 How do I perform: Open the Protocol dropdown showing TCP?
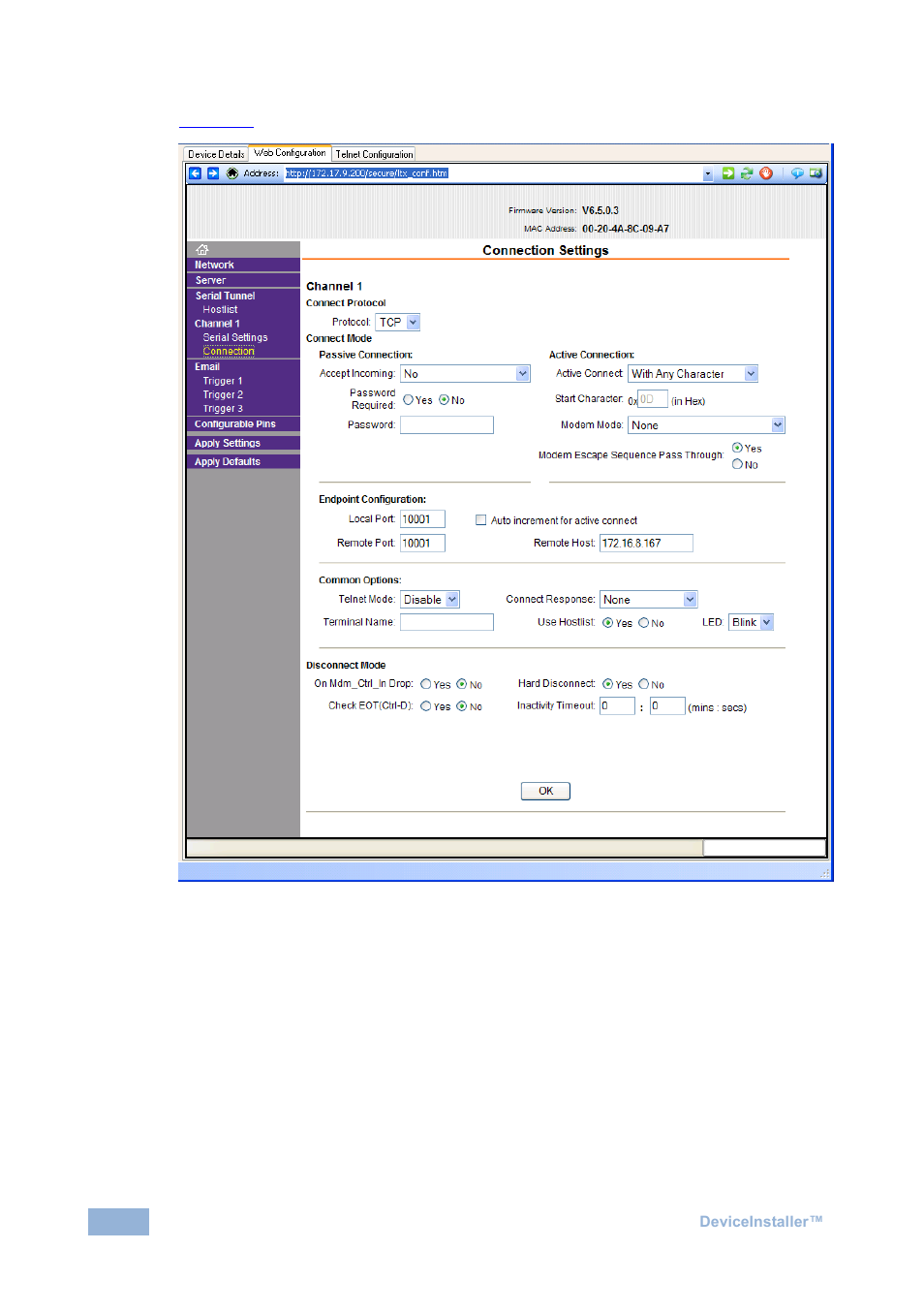pyautogui.click(x=411, y=322)
